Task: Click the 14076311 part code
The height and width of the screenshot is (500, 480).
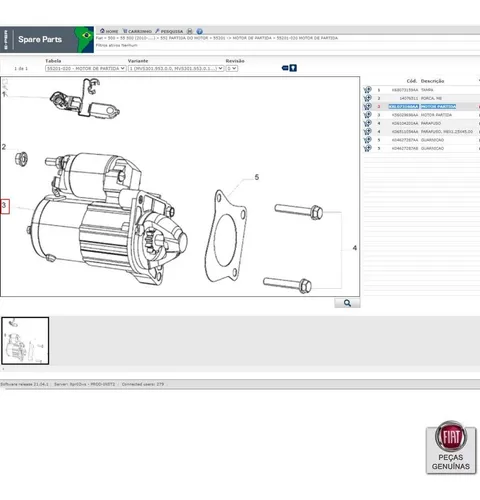Action: (408, 98)
